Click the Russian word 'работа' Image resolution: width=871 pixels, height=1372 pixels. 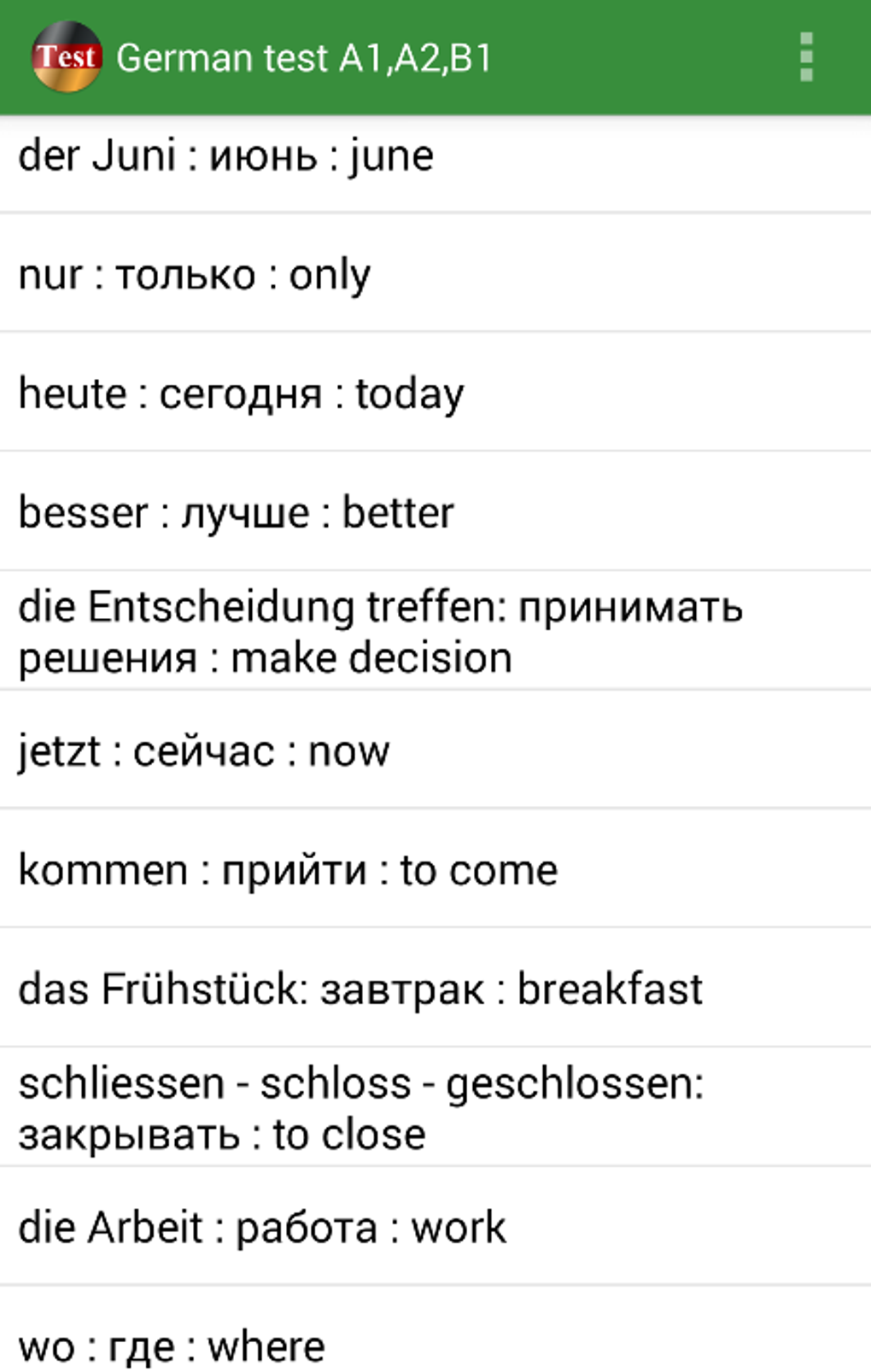tap(306, 1228)
